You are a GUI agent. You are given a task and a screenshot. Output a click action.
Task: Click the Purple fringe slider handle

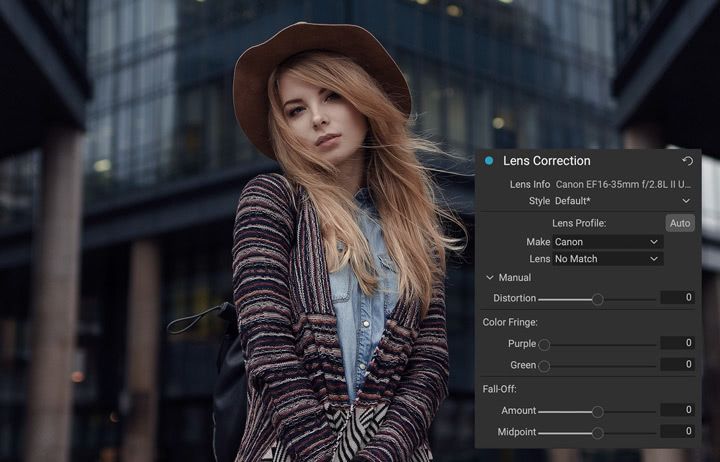(x=544, y=344)
